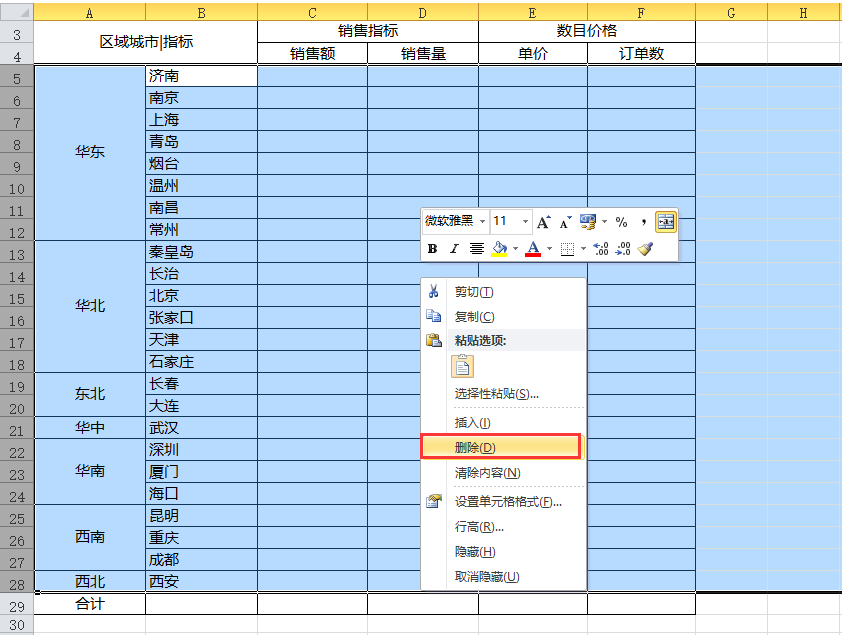Choose 复制(C) from context menu
This screenshot has height=635, width=842.
(504, 317)
